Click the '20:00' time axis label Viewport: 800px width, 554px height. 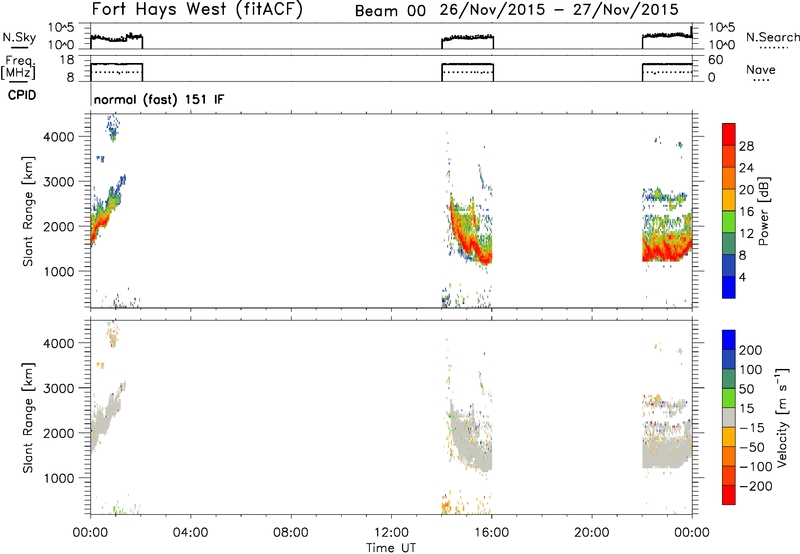tap(591, 533)
